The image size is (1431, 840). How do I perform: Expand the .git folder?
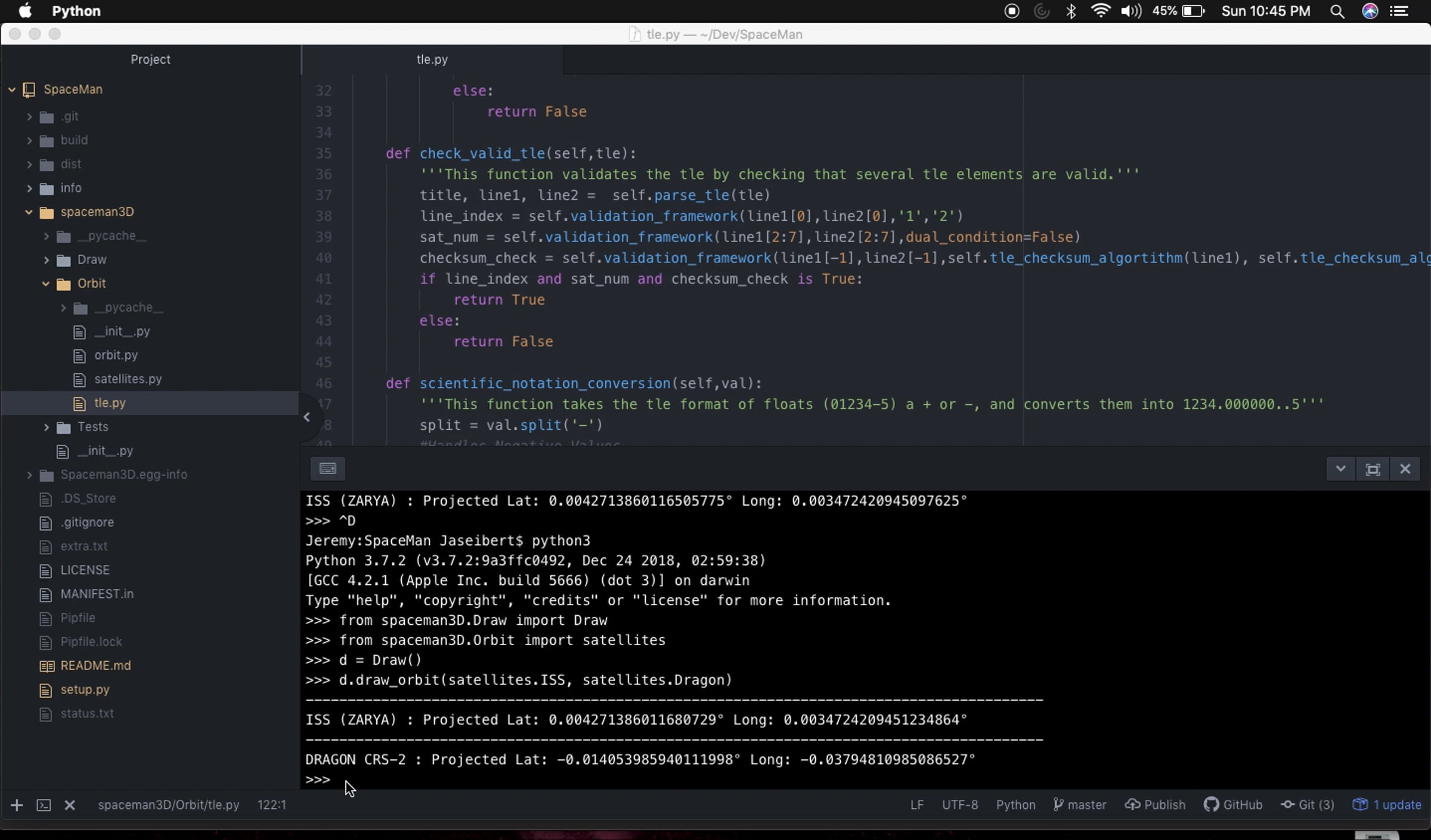29,116
